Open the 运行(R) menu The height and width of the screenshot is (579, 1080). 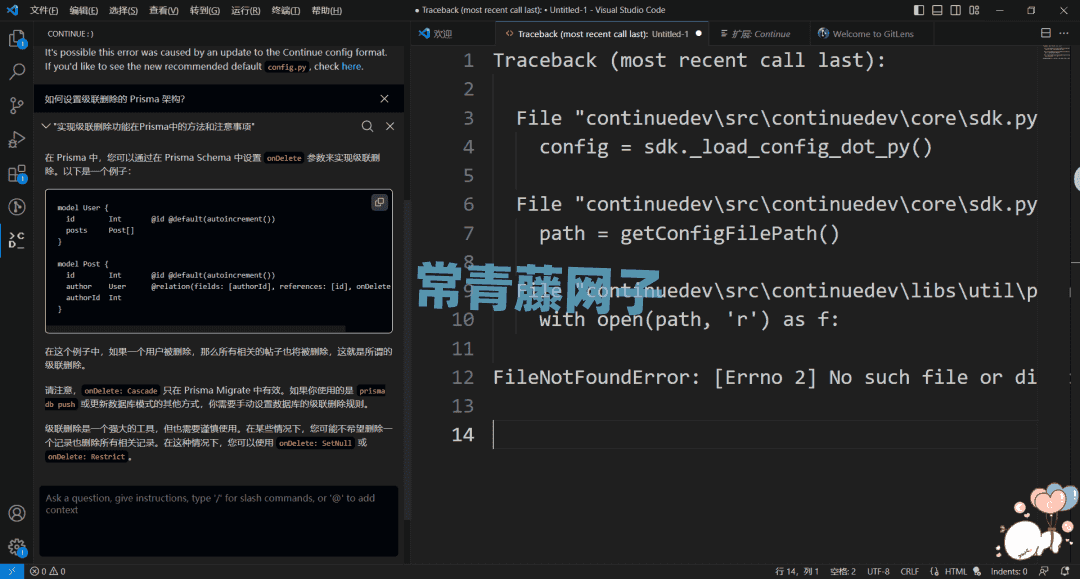245,10
